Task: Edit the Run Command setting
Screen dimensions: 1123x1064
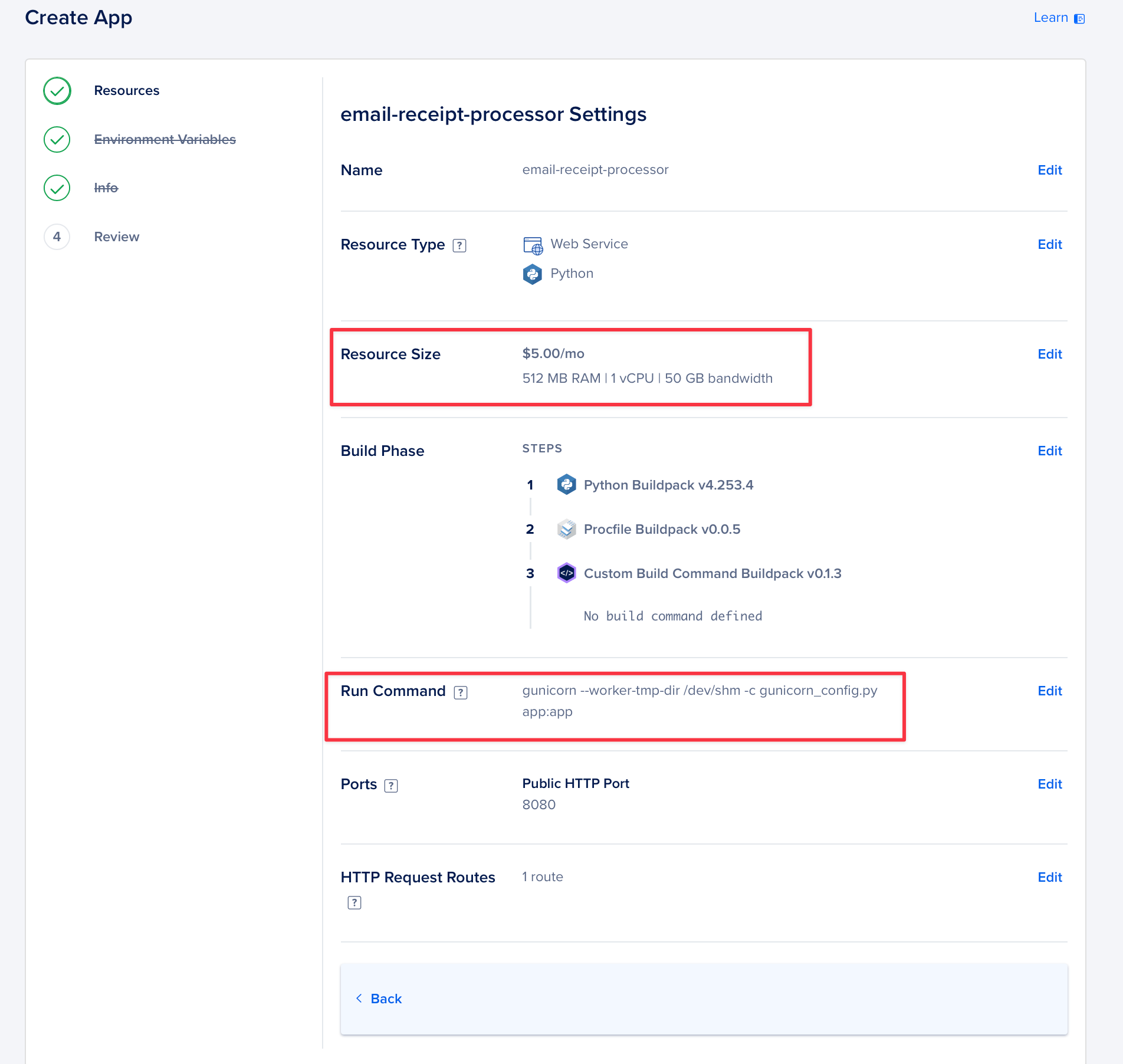Action: [1050, 691]
